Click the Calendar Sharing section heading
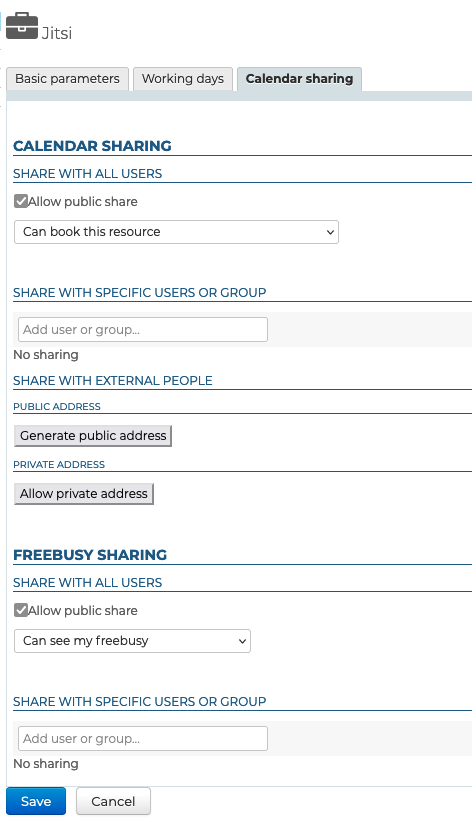 (x=92, y=146)
